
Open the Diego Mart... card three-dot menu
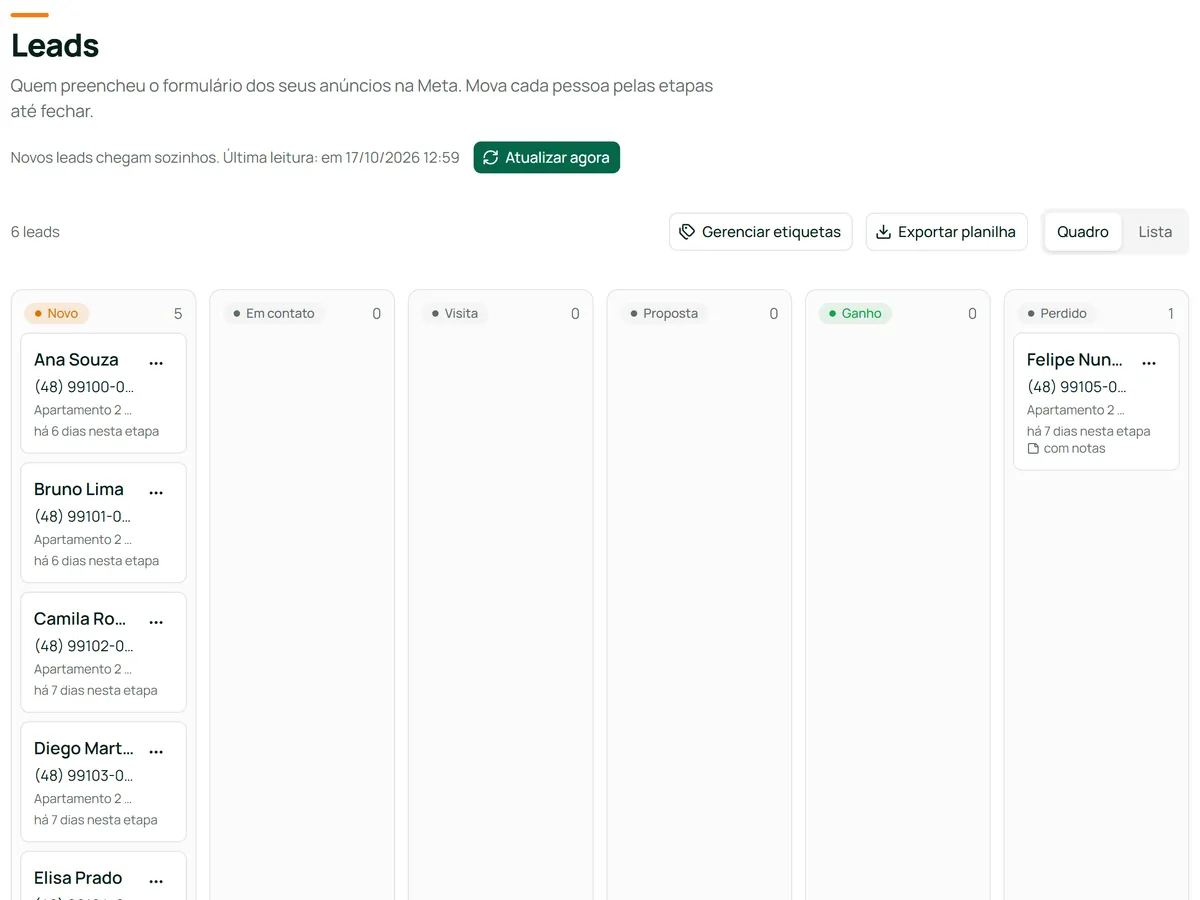point(156,751)
